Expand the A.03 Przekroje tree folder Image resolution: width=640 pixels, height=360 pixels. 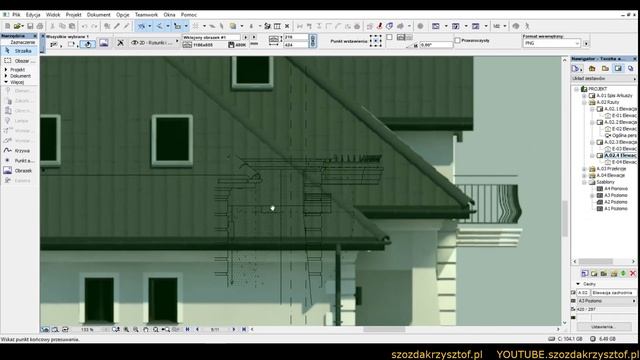(x=584, y=169)
